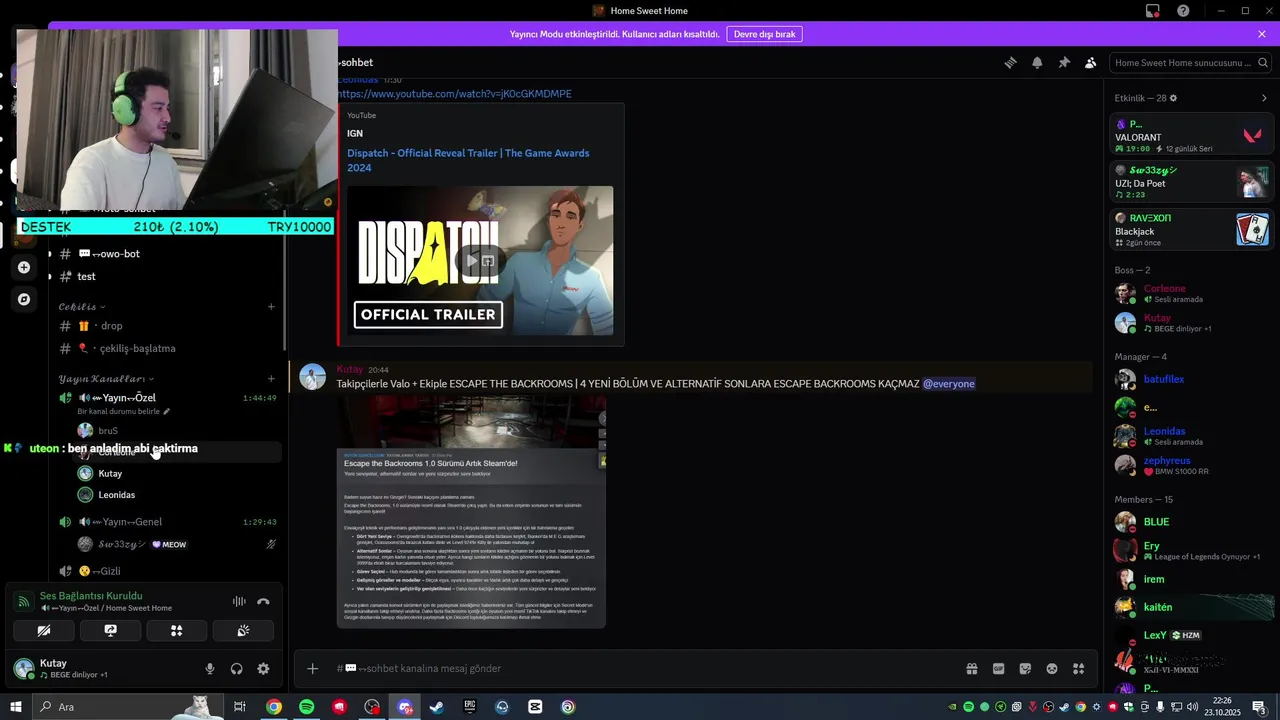Click member Ery playing League of Legends
Screen dimensions: 1280x720
point(1191,551)
